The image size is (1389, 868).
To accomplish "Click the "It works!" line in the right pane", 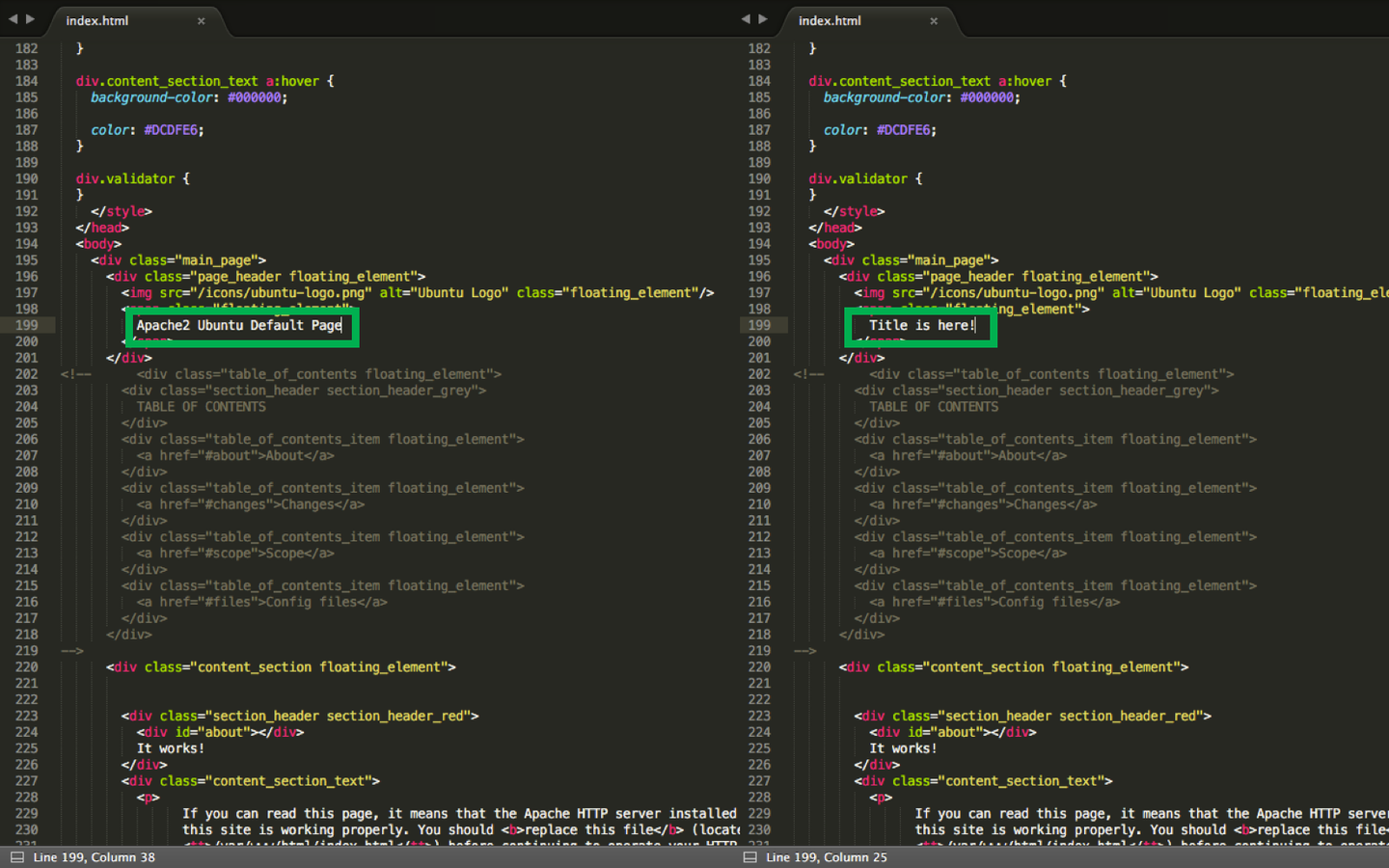I will point(902,748).
